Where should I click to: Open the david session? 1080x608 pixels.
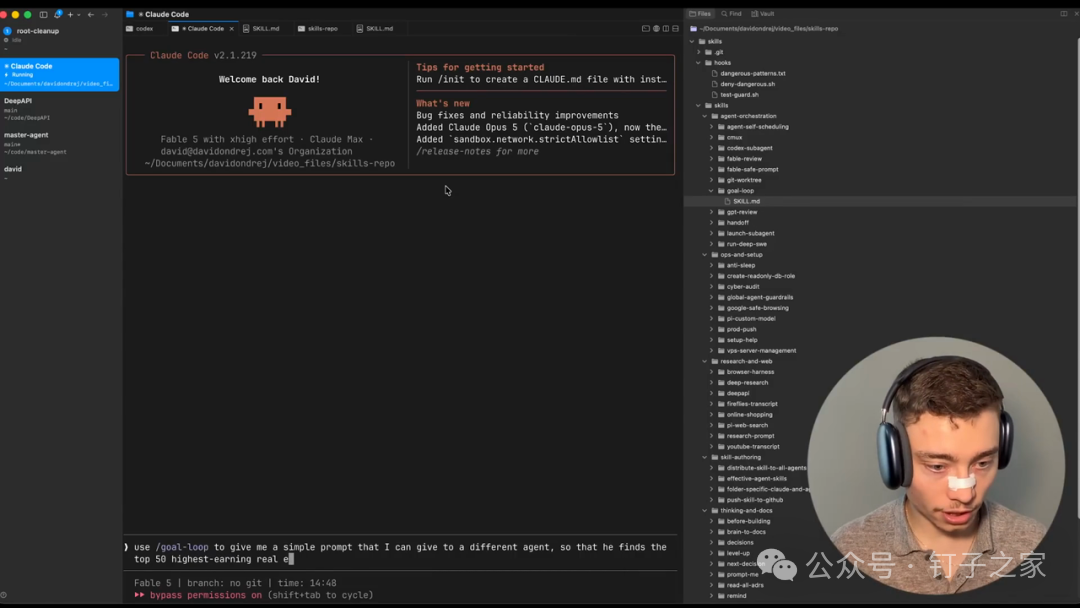60,172
